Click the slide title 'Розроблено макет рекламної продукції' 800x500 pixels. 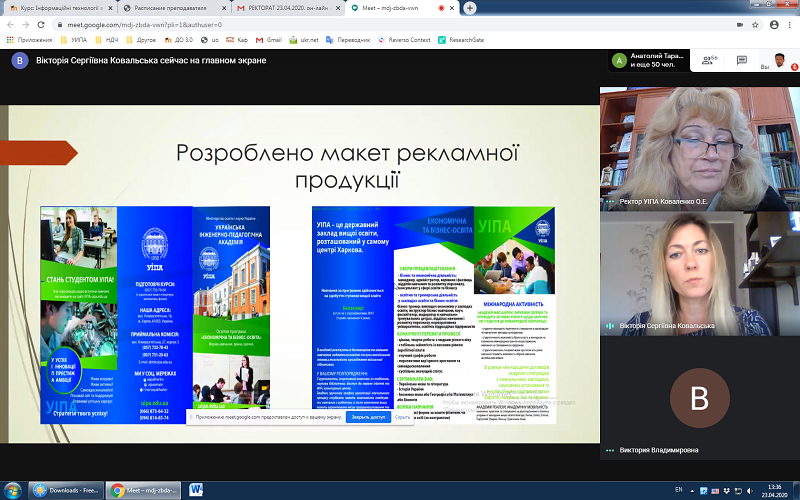click(347, 166)
